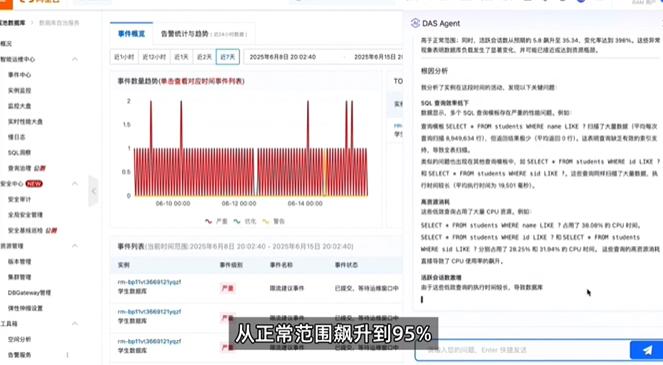Collapse the 智能运维中心 section chevron
Screen dimensions: 663x365
click(x=75, y=59)
